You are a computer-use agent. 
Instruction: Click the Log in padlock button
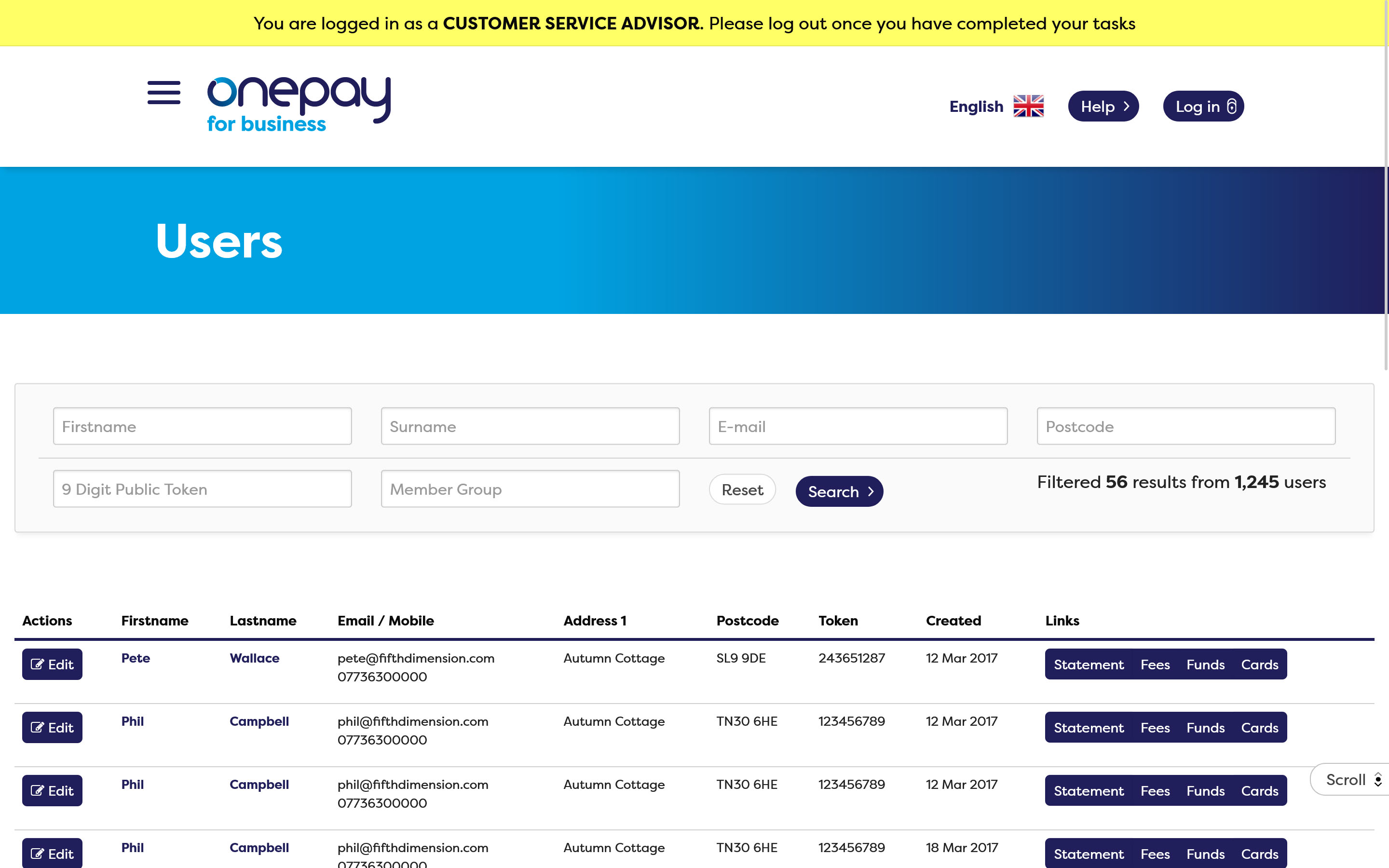(x=1203, y=106)
